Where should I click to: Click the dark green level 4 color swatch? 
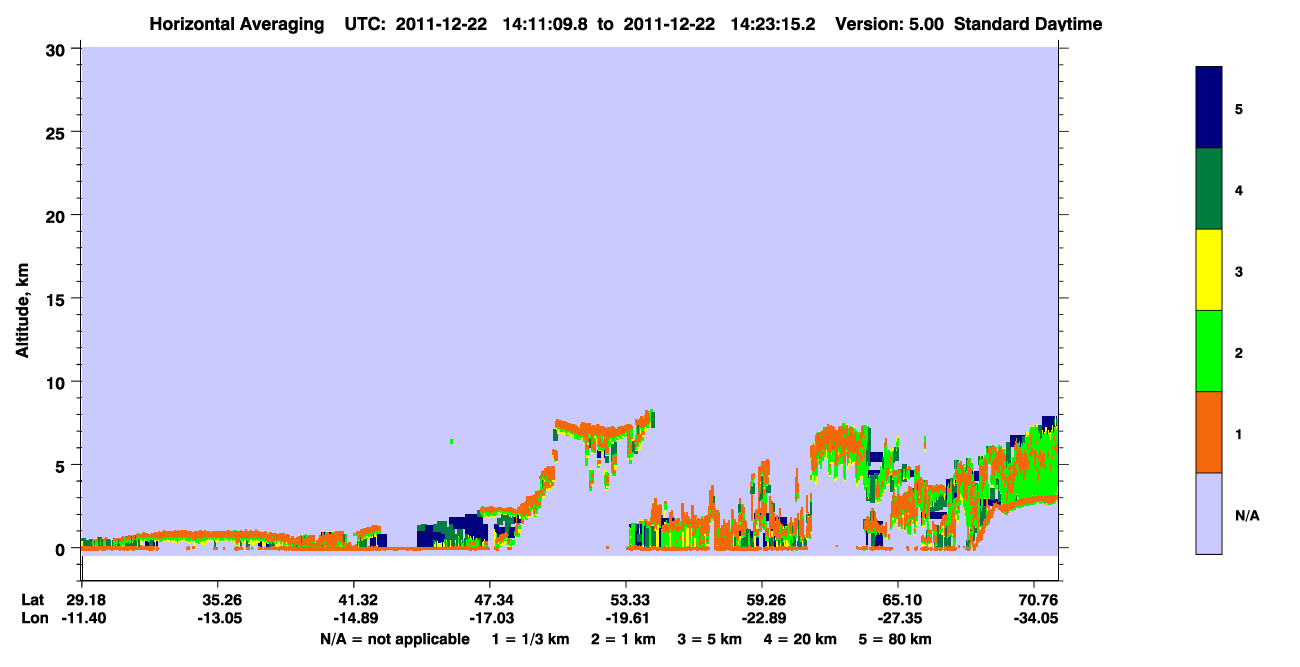pos(1209,189)
